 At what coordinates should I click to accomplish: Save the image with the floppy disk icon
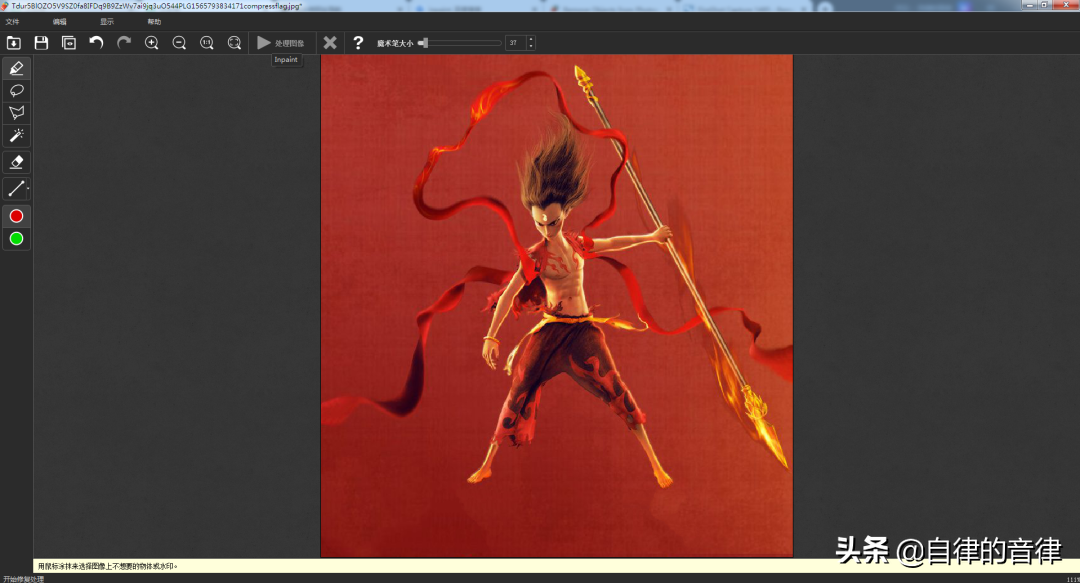tap(41, 43)
